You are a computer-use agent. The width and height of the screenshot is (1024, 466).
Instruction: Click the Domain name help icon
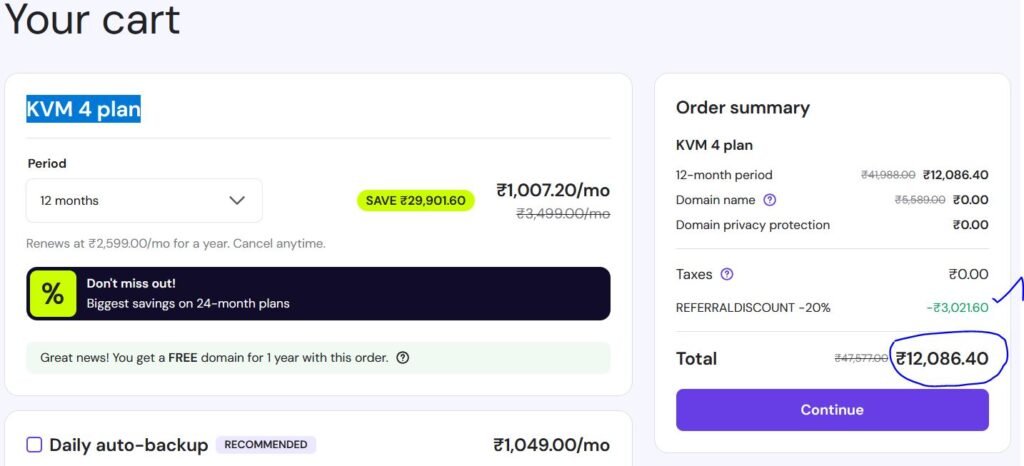pos(769,200)
